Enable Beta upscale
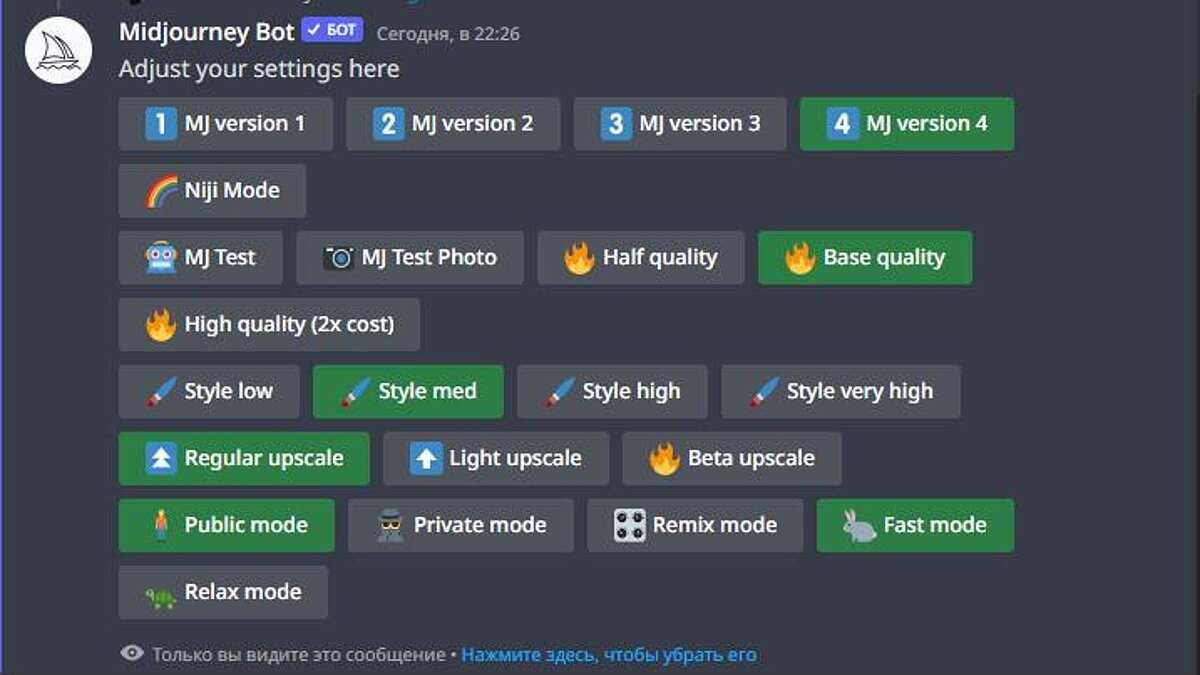 click(732, 459)
